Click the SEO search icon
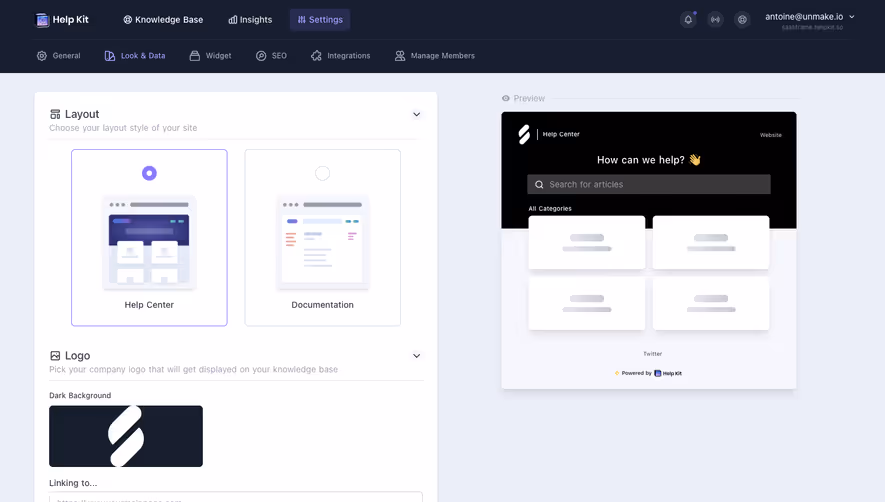 [x=261, y=56]
